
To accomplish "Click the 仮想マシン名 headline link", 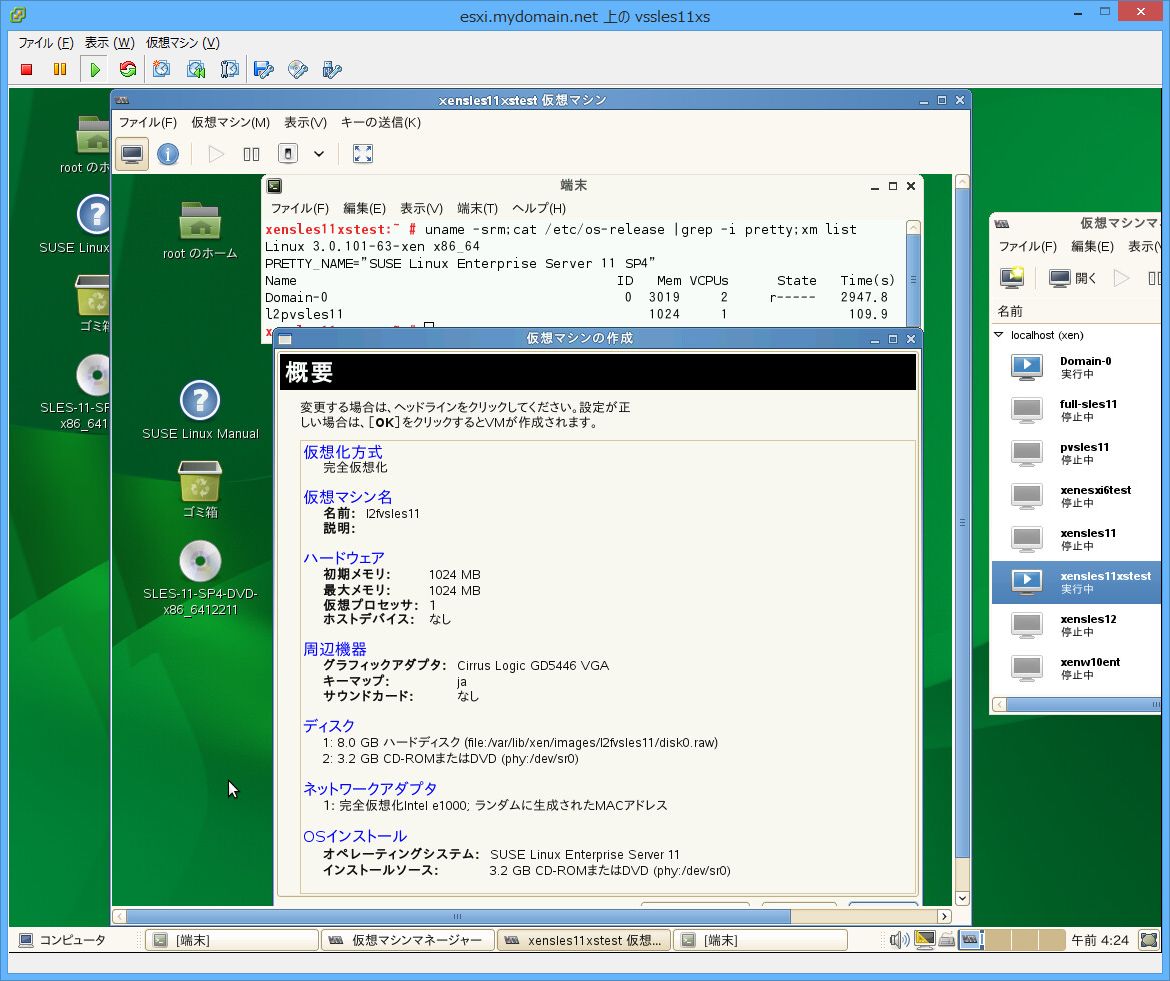I will [x=348, y=497].
